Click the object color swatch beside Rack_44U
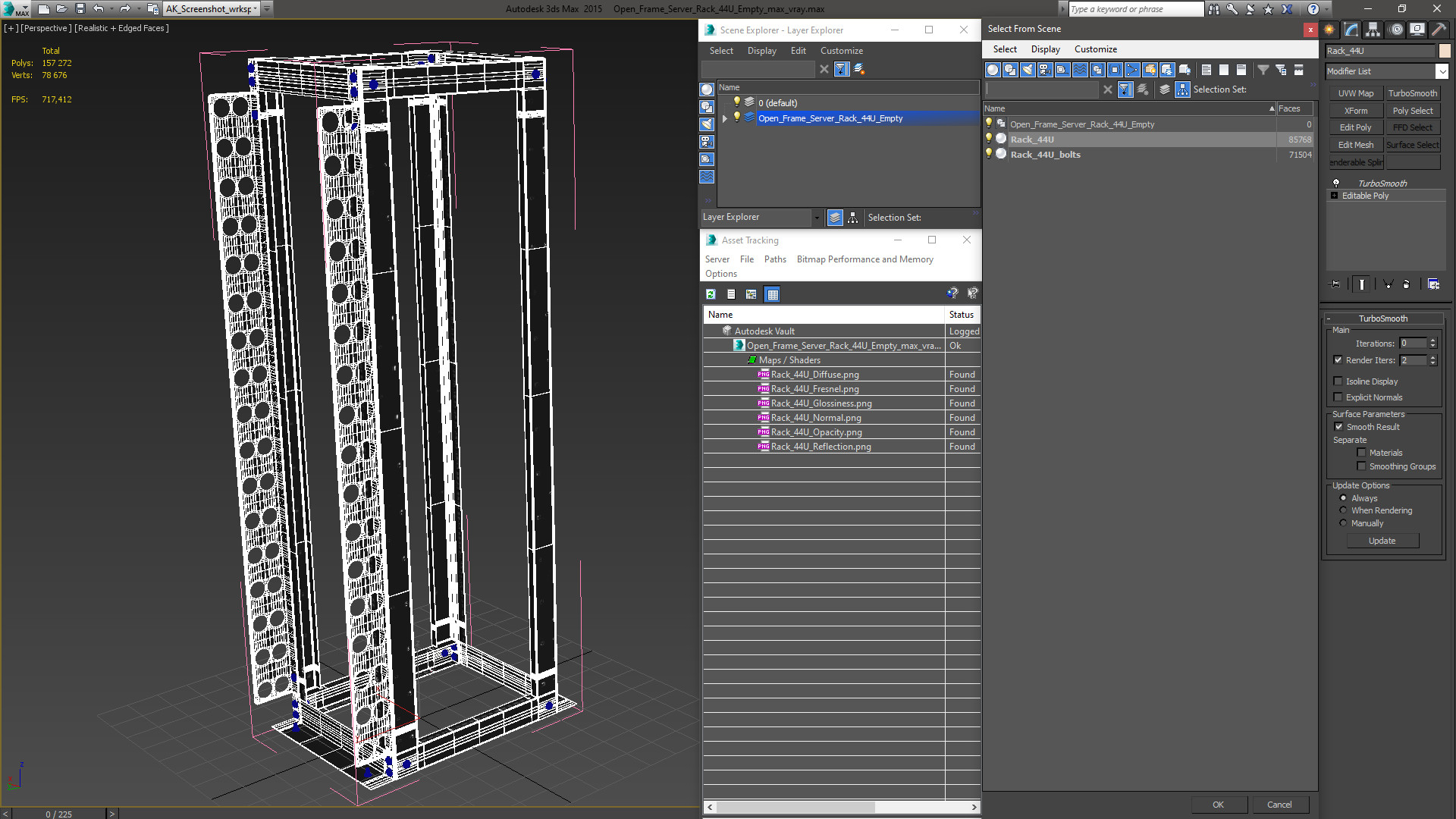 click(x=1445, y=51)
